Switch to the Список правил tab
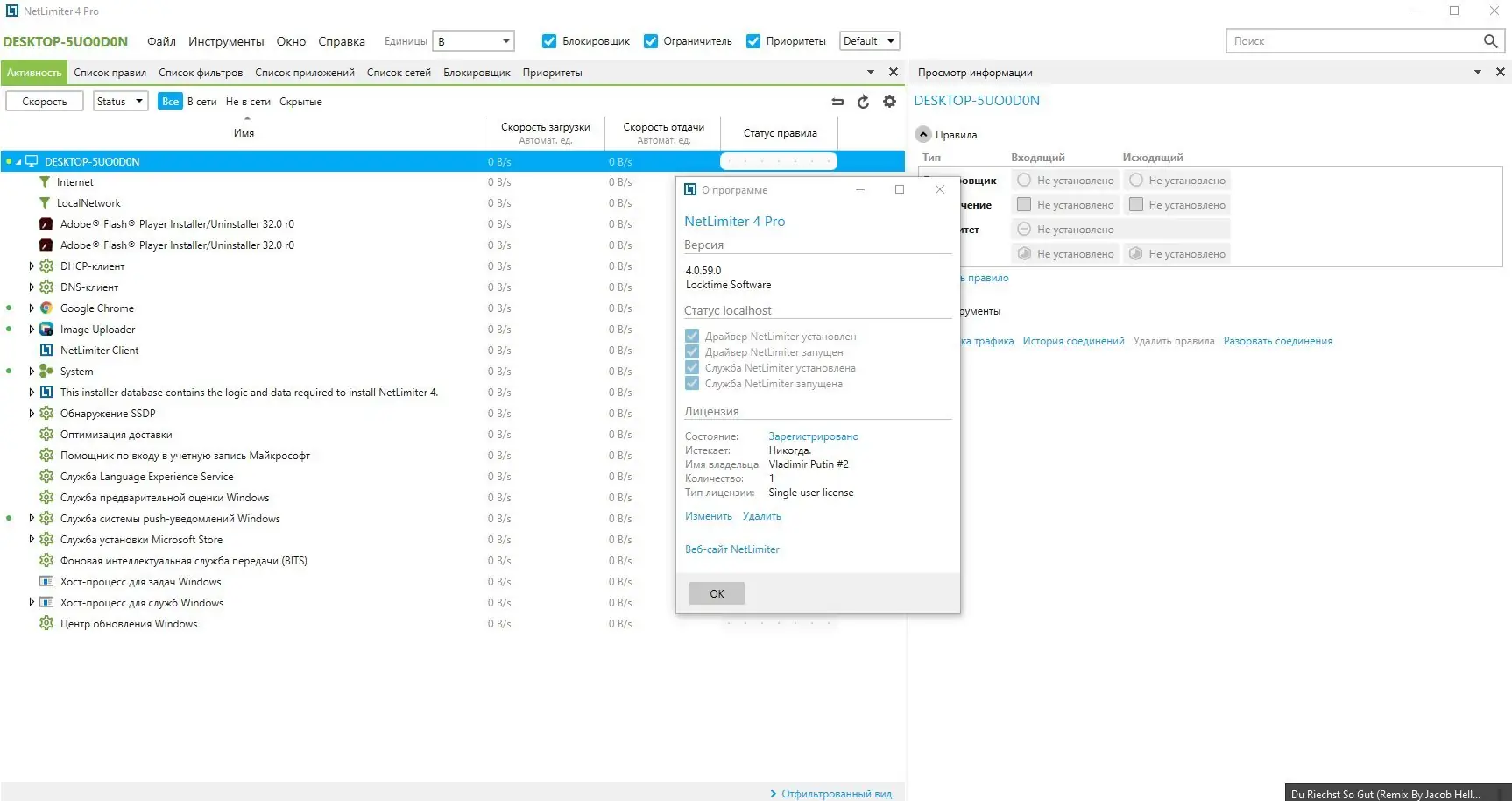The image size is (1512, 801). click(111, 72)
